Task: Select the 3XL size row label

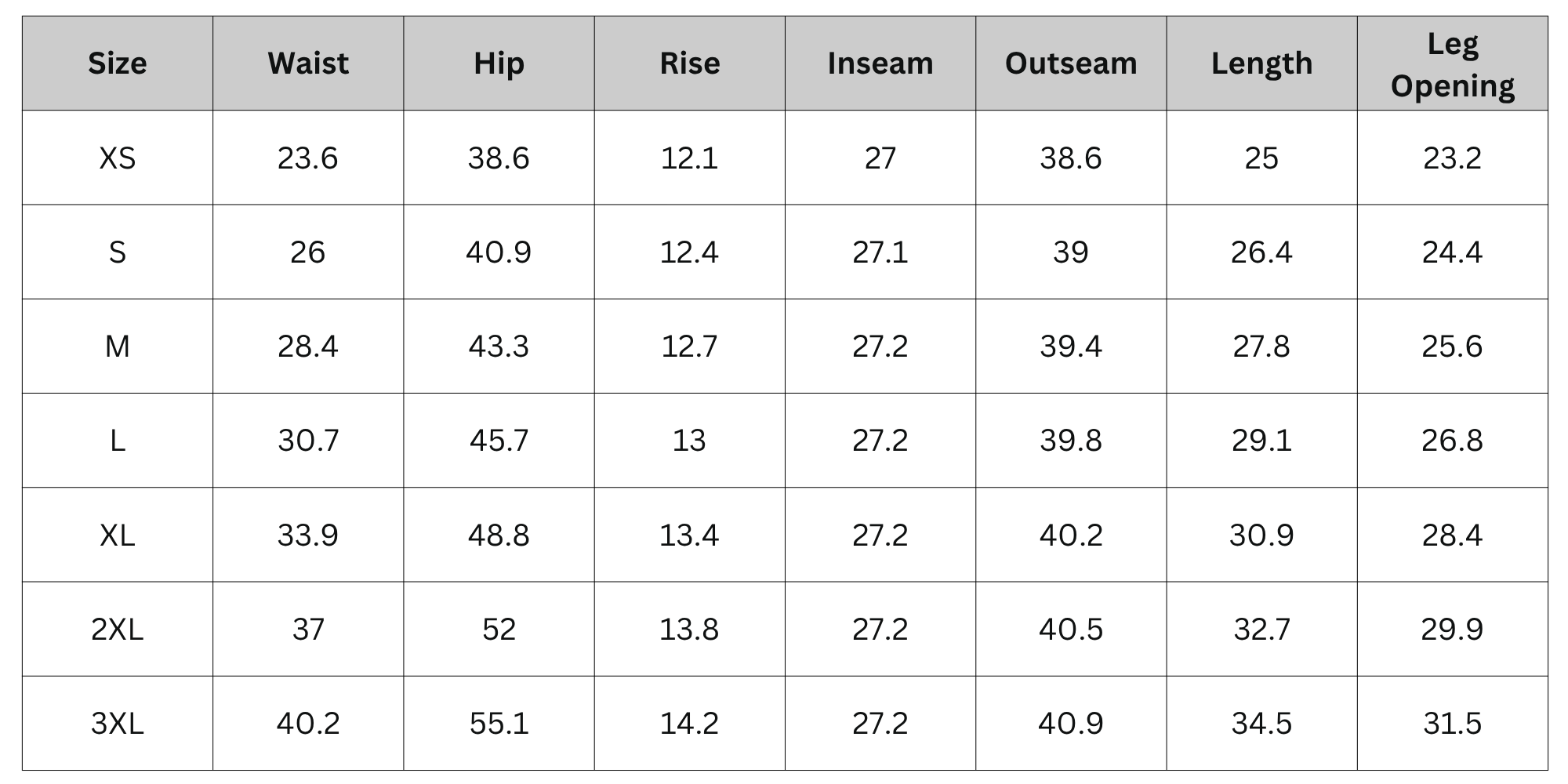Action: pyautogui.click(x=118, y=724)
